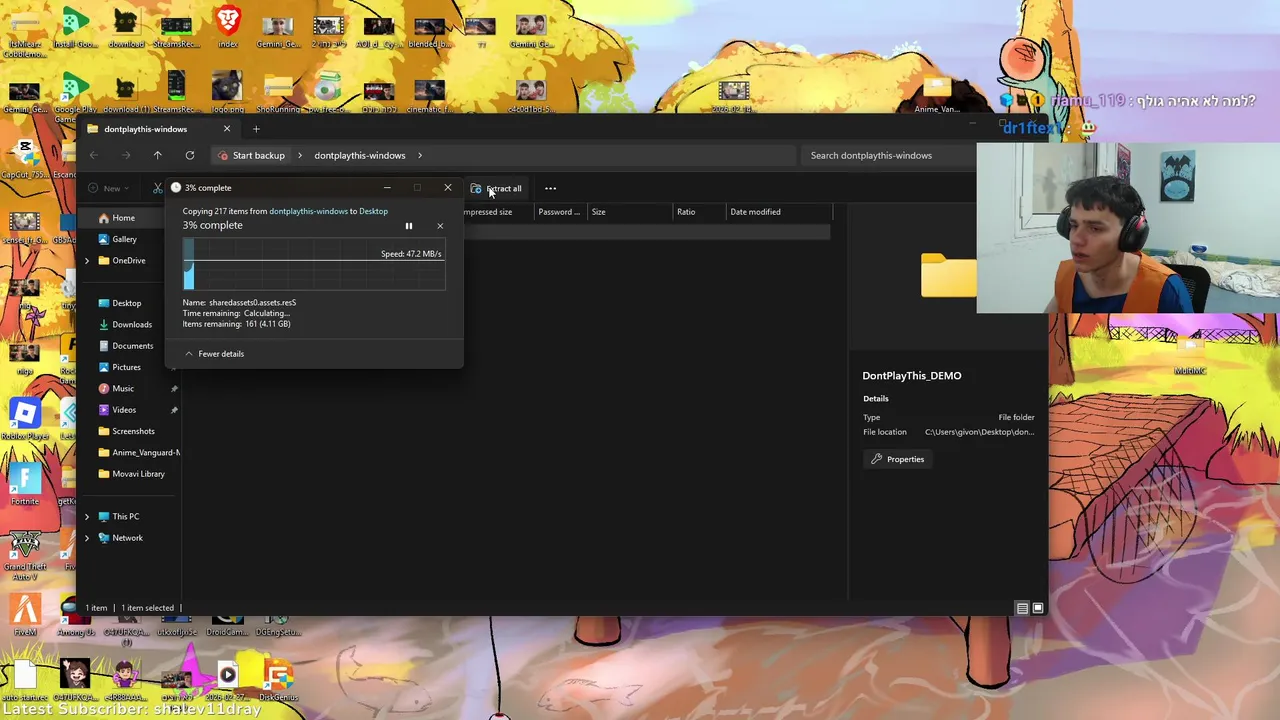
Task: Click the dontplaythis-windows breadcrumb segment
Action: [360, 156]
